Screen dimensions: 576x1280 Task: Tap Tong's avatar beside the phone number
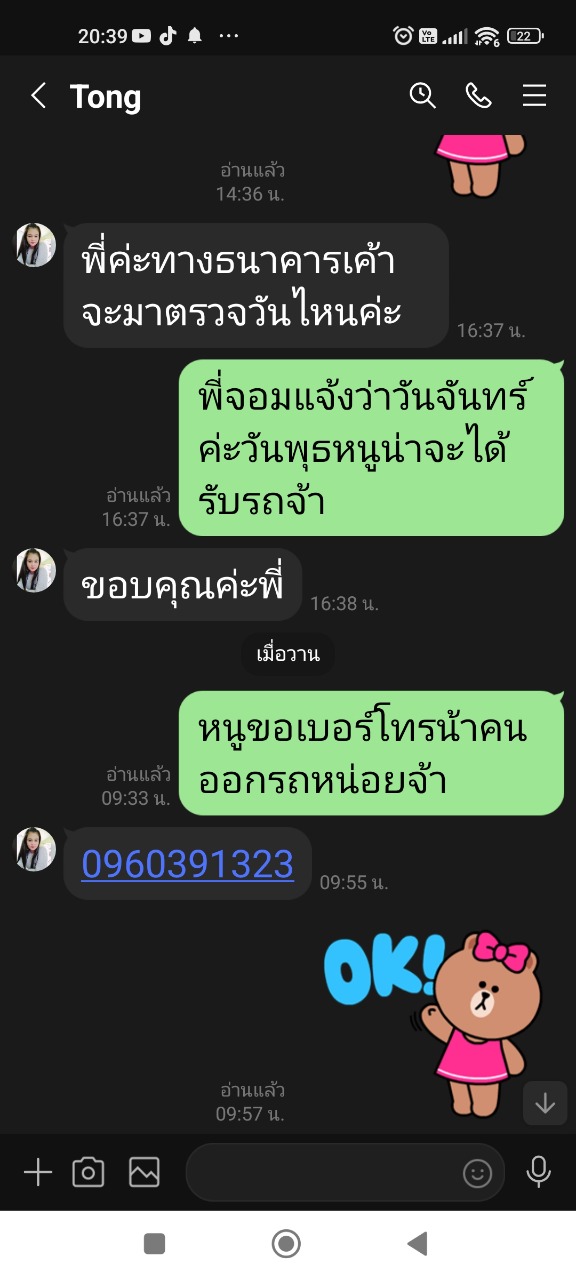35,849
